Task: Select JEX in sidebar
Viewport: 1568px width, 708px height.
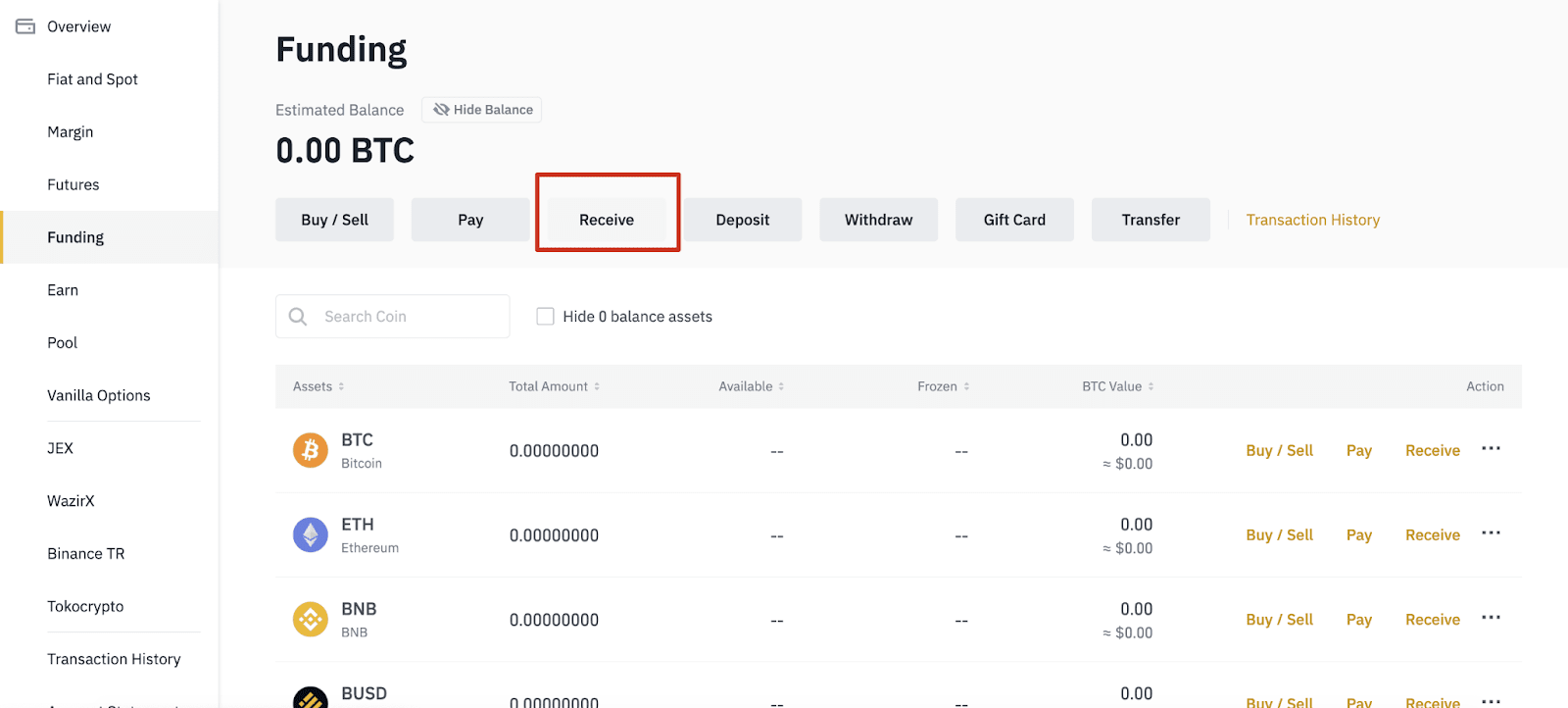Action: point(61,448)
